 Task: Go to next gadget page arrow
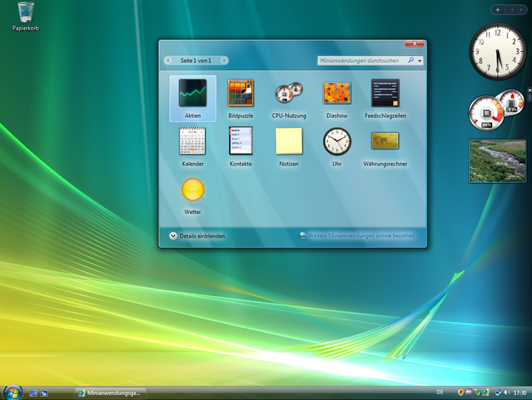tap(224, 60)
